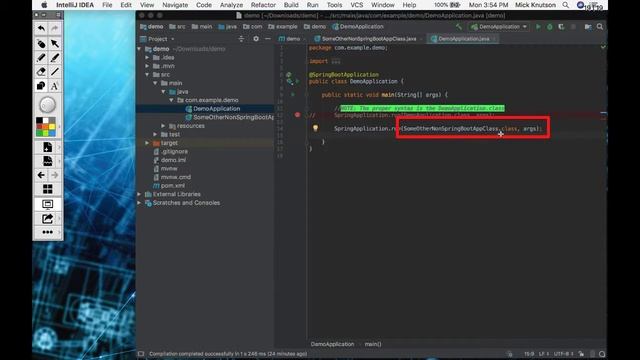Select pom.xml in project tree
The height and width of the screenshot is (360, 640).
172,186
